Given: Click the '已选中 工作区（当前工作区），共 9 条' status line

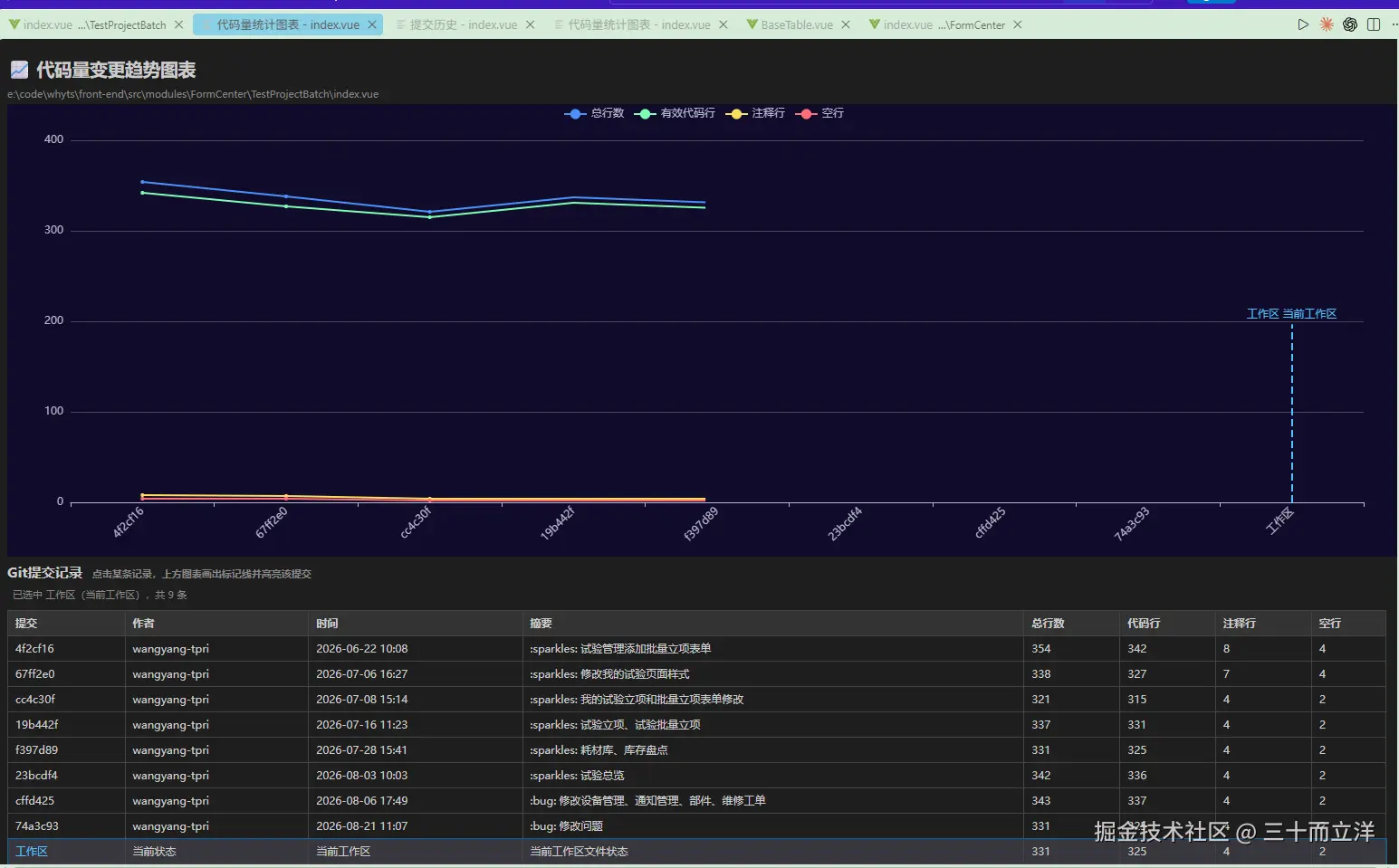Looking at the screenshot, I should (100, 595).
